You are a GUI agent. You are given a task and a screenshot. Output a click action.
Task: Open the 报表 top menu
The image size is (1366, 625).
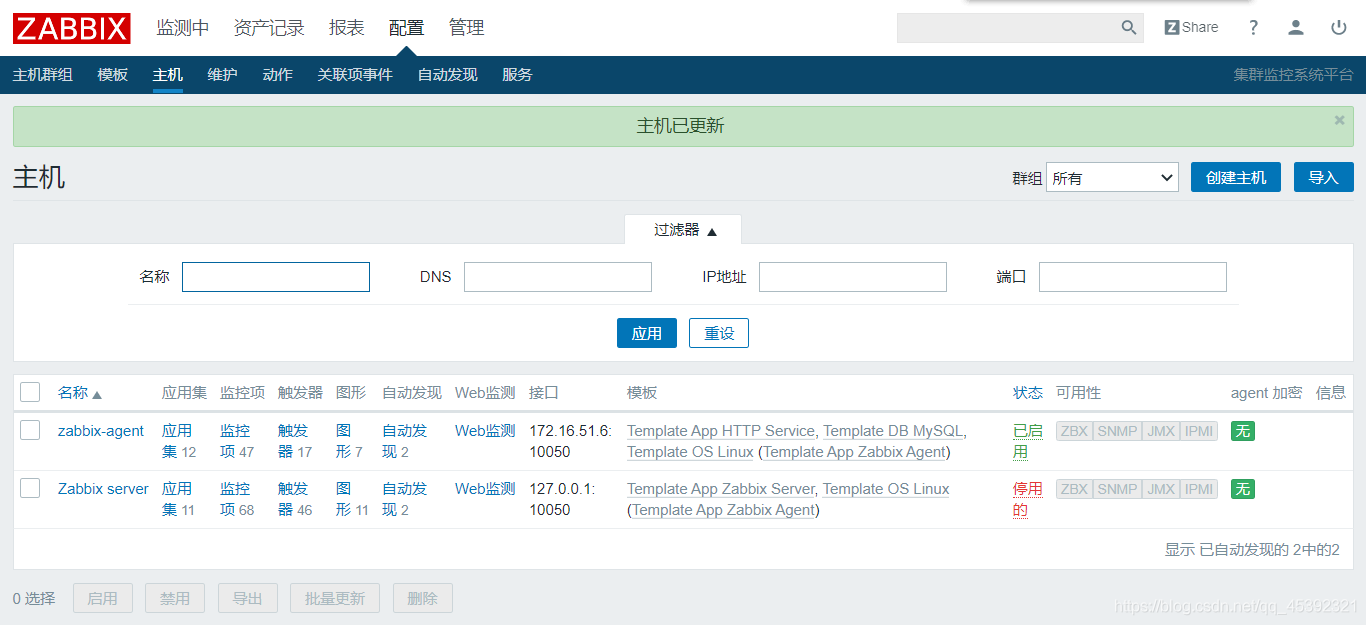347,28
